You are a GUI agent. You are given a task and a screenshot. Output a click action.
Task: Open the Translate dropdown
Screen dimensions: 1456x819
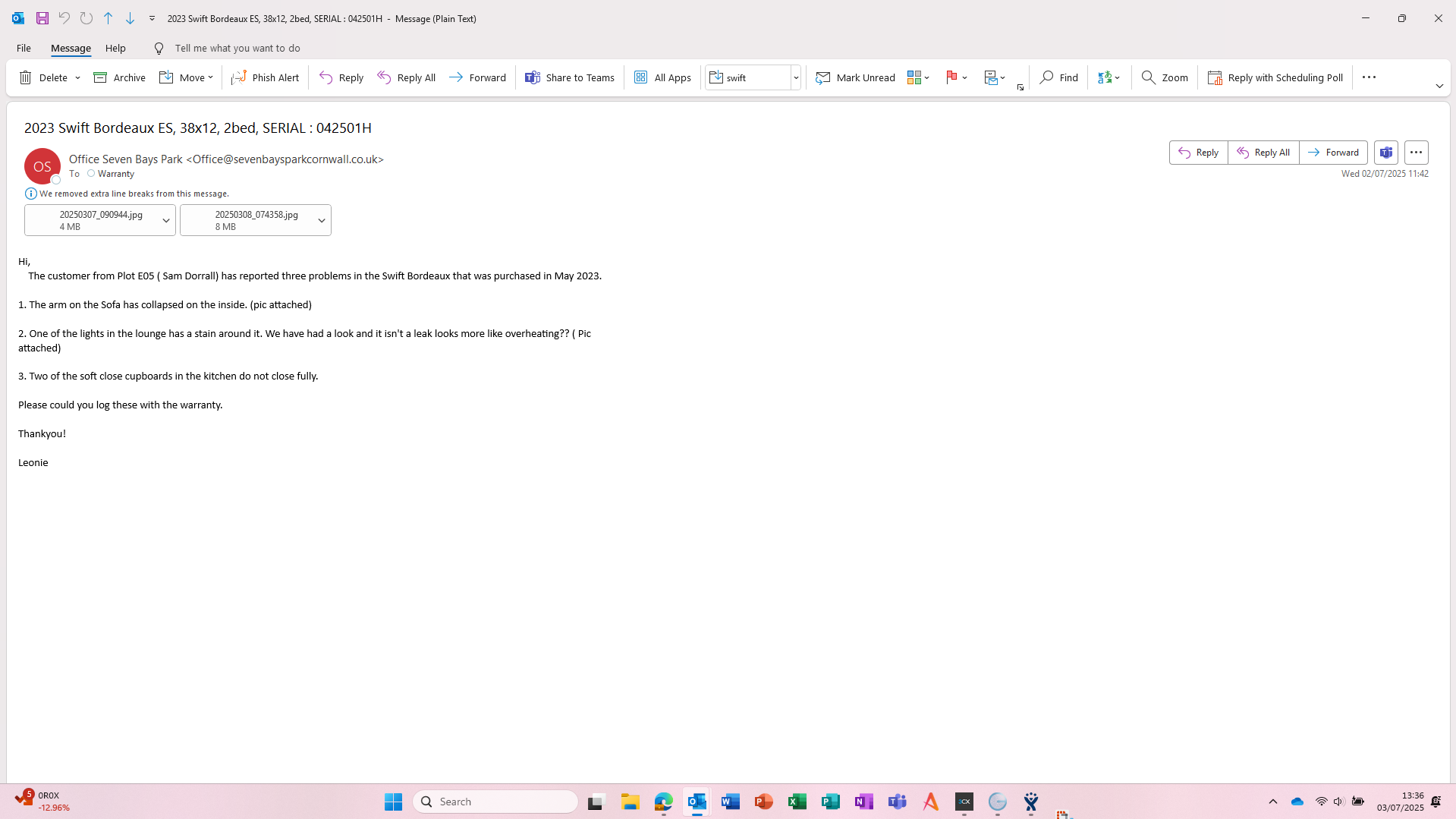tap(1109, 77)
